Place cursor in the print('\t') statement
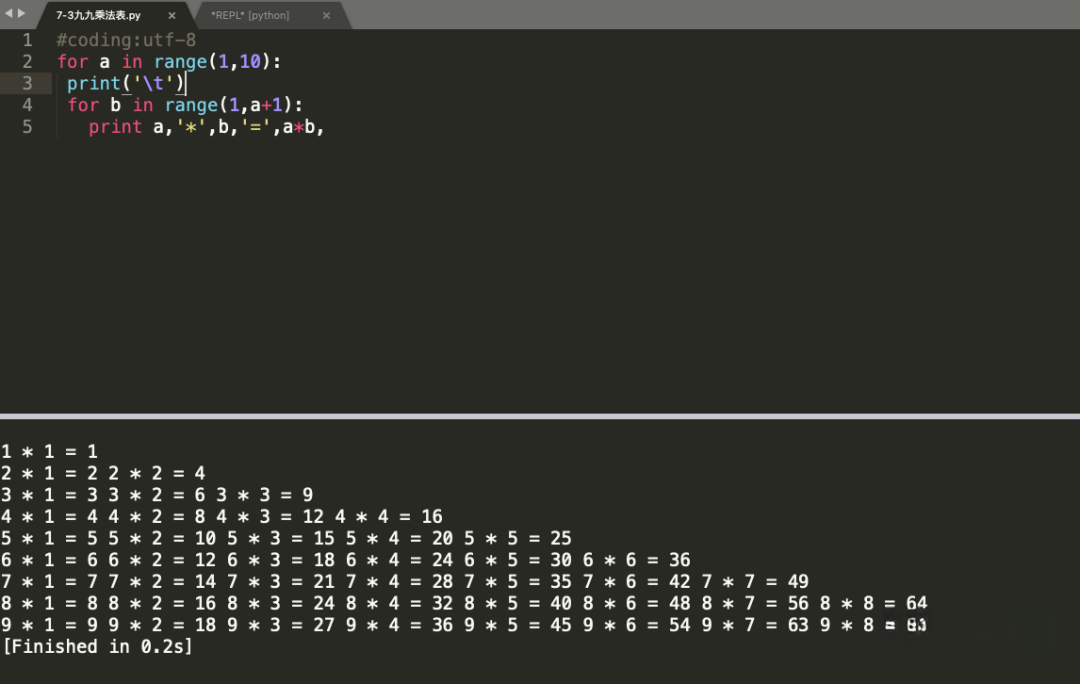 pos(126,84)
